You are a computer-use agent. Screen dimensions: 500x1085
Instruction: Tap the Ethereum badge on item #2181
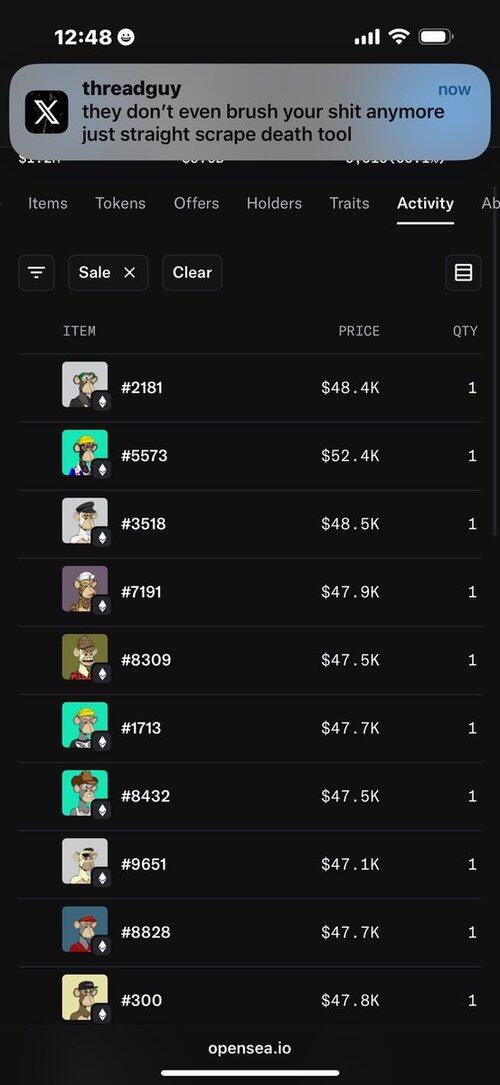tap(102, 401)
